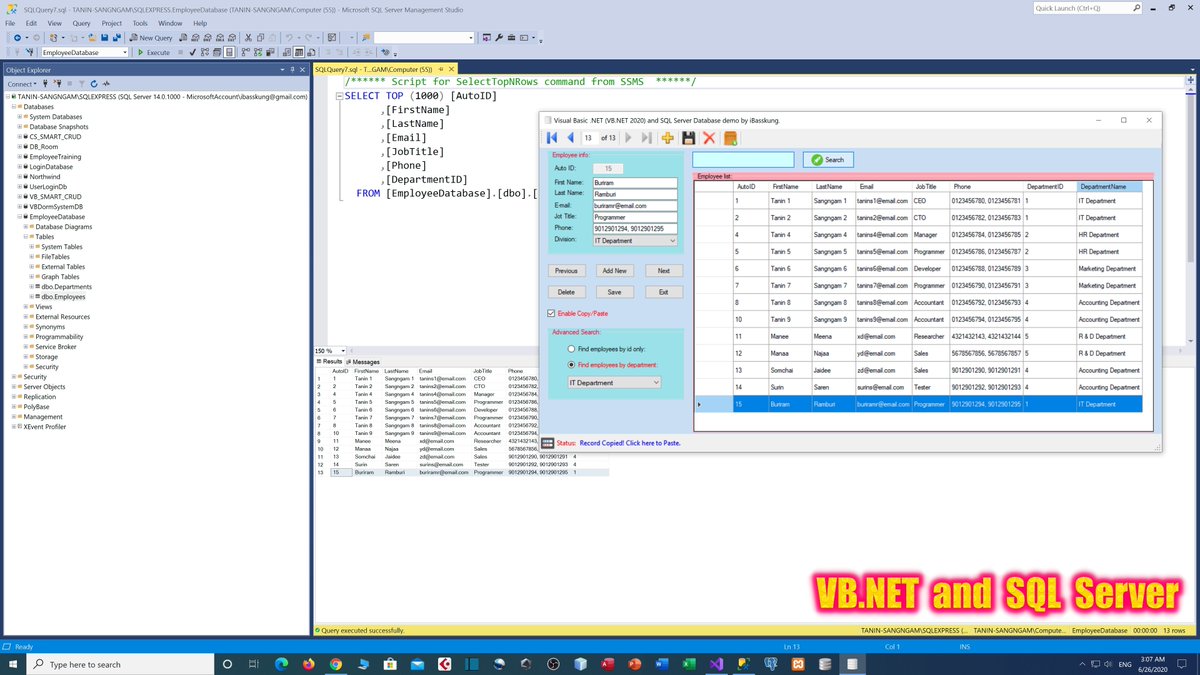
Task: Open Word from taskbar
Action: (661, 664)
